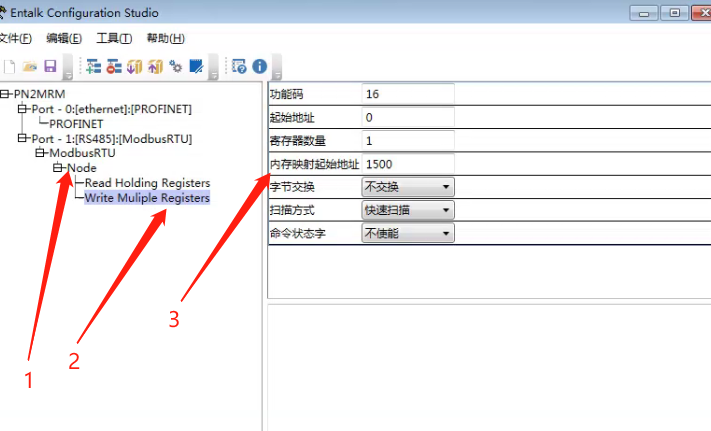Click the upload configuration icon with up arrow
The width and height of the screenshot is (711, 431).
click(x=155, y=67)
